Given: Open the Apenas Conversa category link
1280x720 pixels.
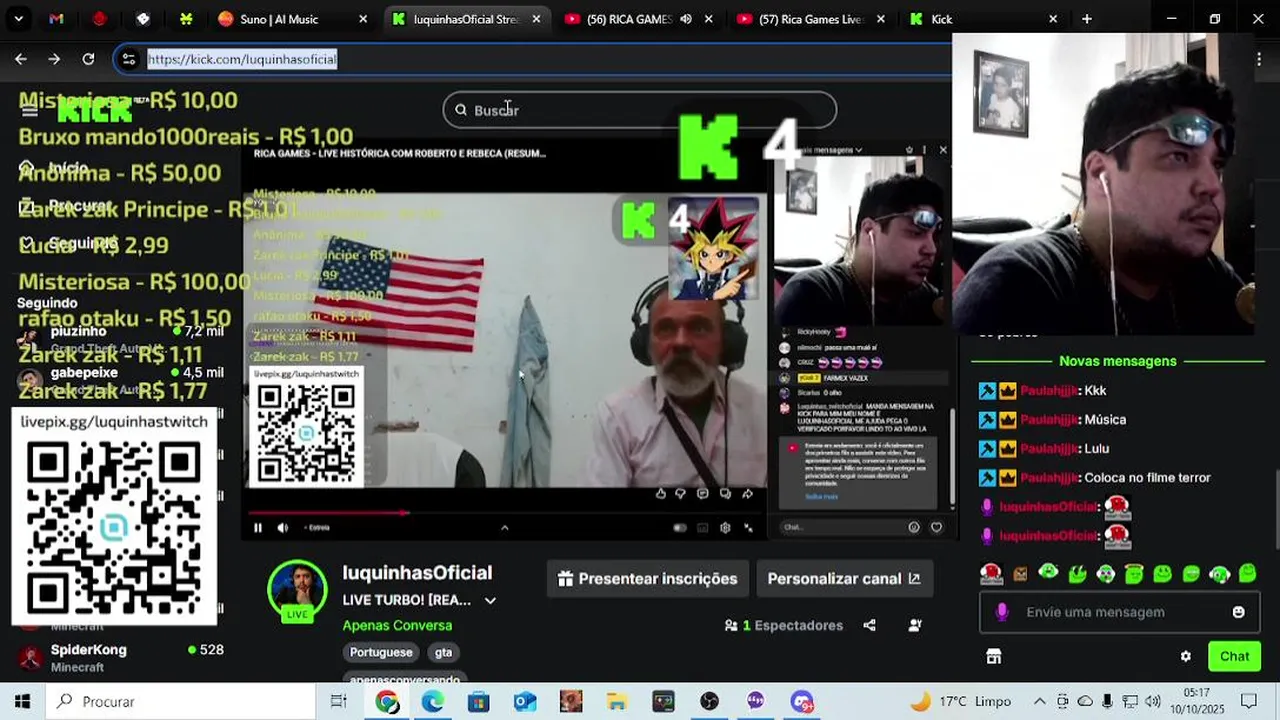Looking at the screenshot, I should pyautogui.click(x=397, y=625).
